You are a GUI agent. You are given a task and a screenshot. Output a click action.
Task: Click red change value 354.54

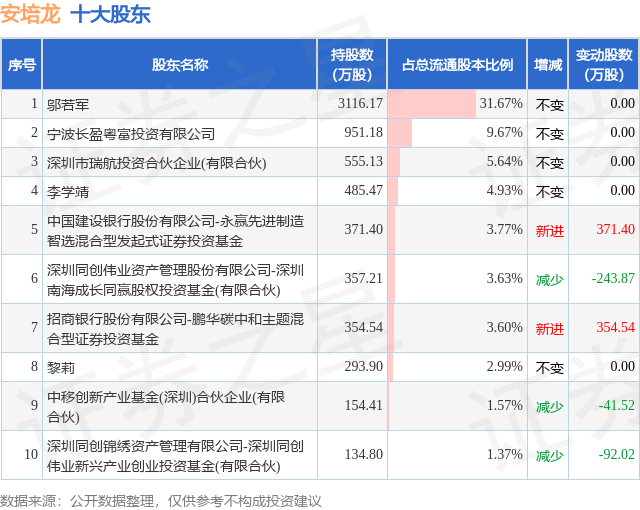(616, 327)
